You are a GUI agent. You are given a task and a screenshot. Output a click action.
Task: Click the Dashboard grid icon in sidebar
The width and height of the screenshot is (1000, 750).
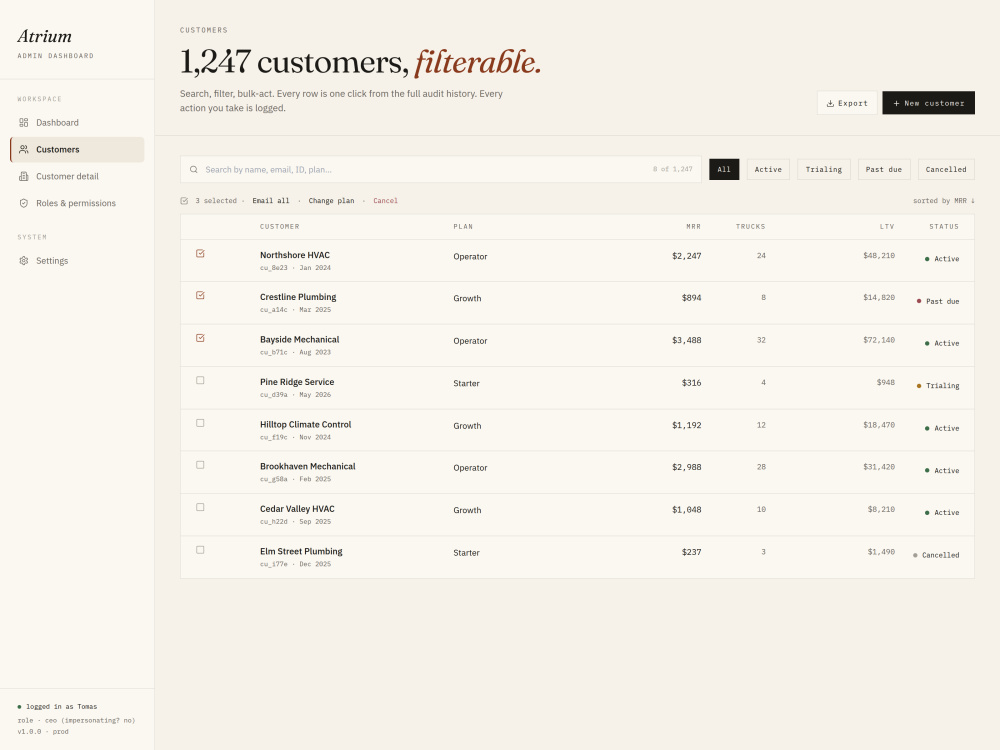tap(24, 122)
